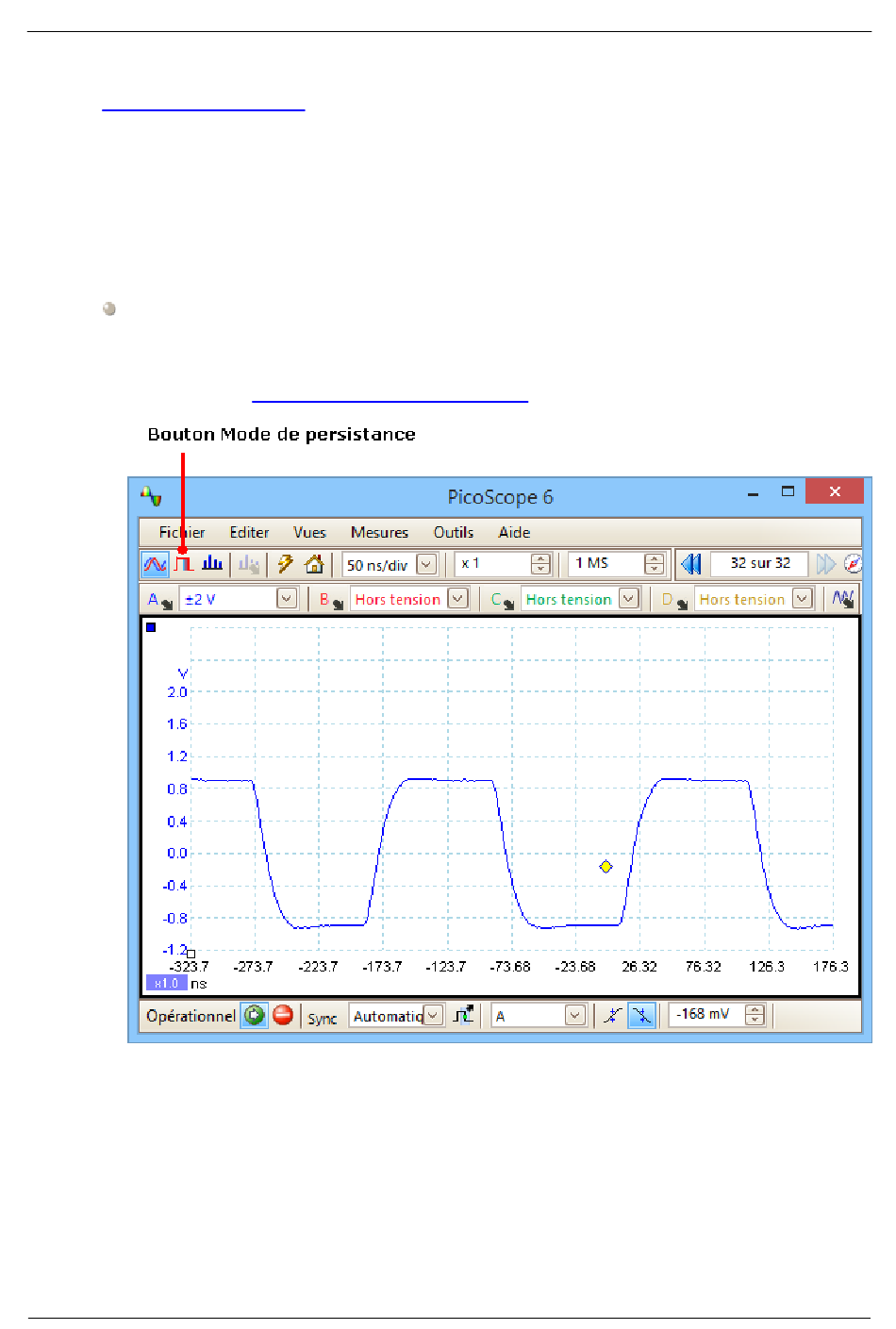This screenshot has height=1329, width=896.
Task: Open channel C options button
Action: (502, 600)
